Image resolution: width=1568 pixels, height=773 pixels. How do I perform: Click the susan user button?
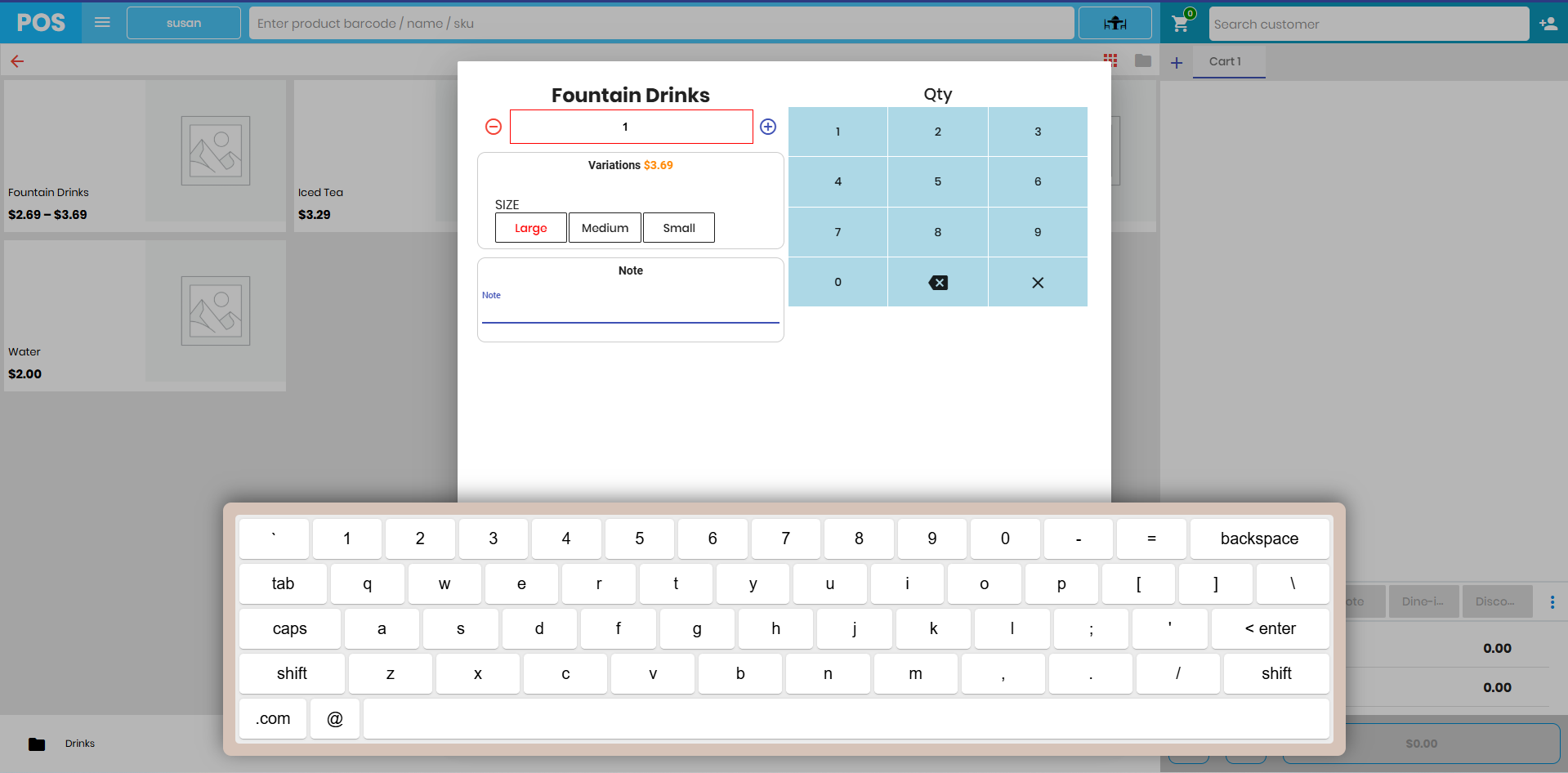(x=184, y=23)
